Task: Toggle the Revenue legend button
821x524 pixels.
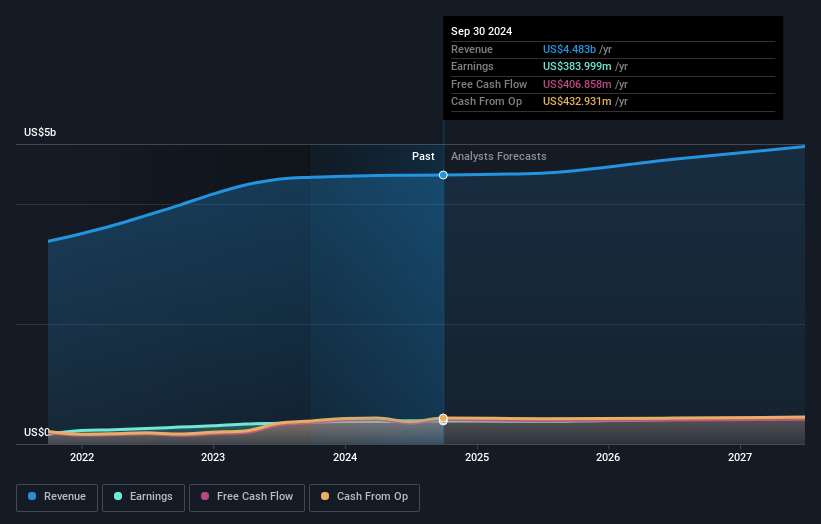Action: pos(57,497)
